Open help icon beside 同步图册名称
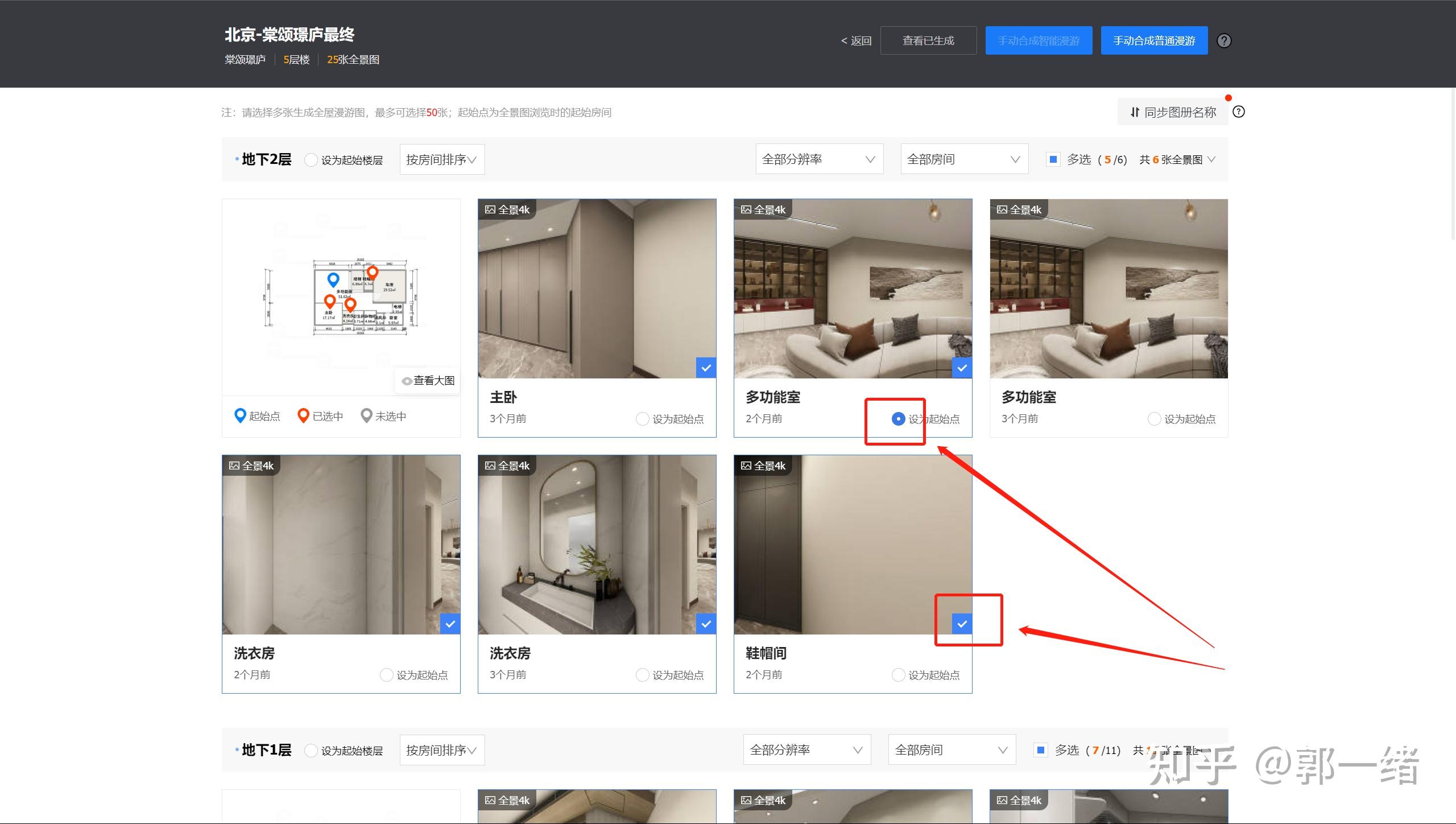Image resolution: width=1456 pixels, height=824 pixels. 1239,112
